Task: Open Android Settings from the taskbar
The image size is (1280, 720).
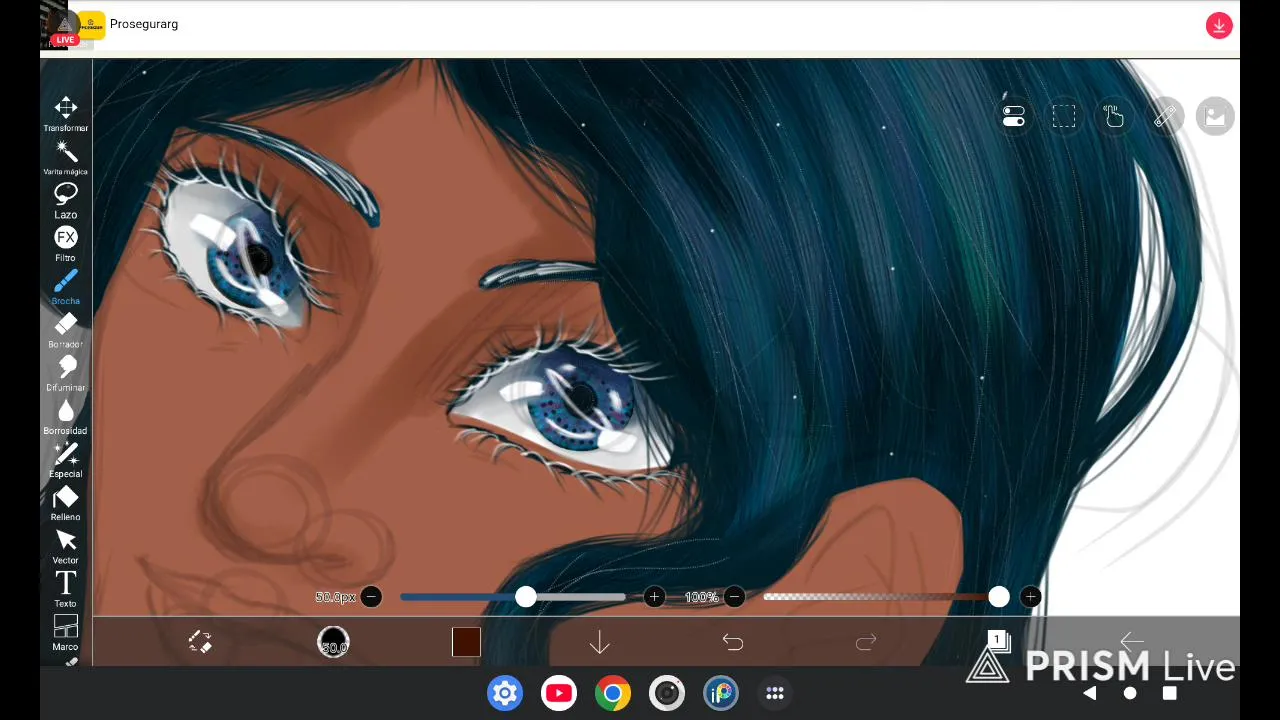Action: click(x=505, y=693)
